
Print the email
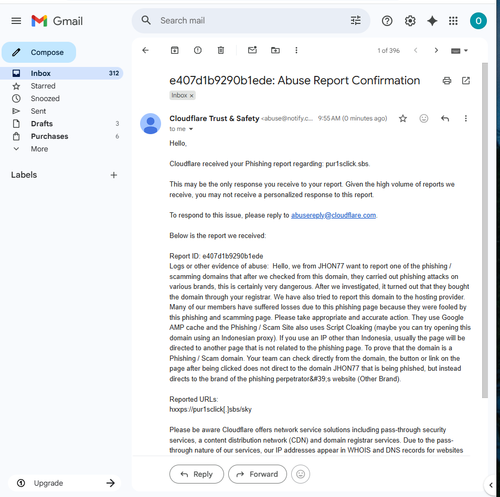[x=447, y=81]
